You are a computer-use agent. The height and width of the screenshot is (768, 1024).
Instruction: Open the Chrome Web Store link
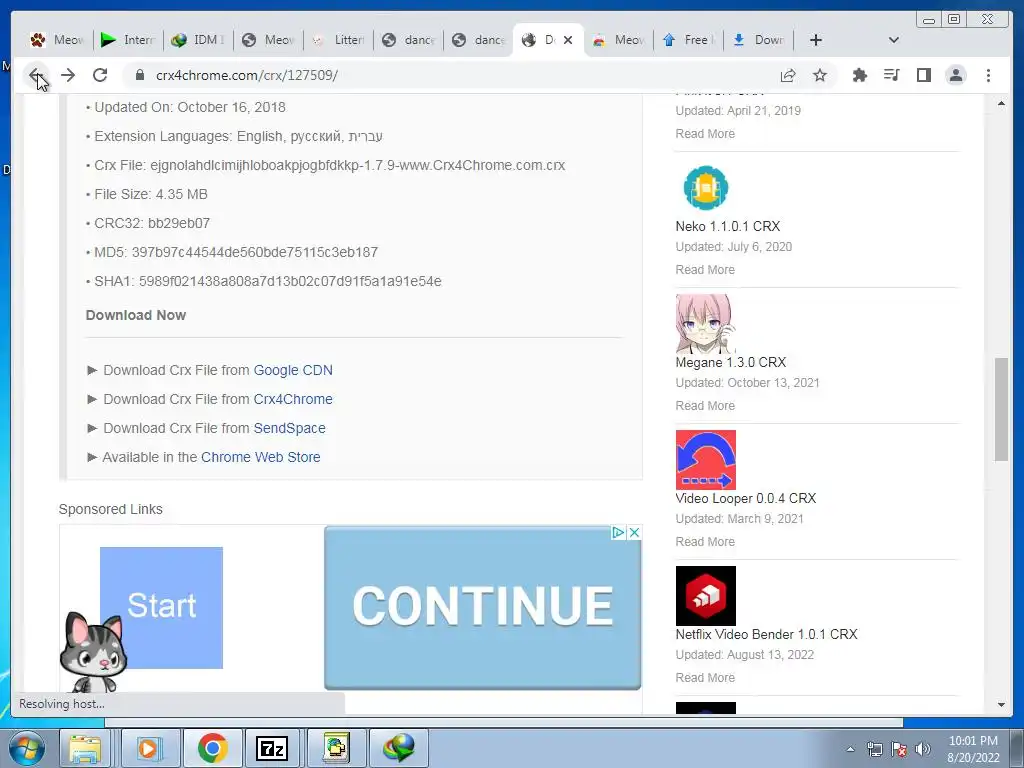coord(261,457)
